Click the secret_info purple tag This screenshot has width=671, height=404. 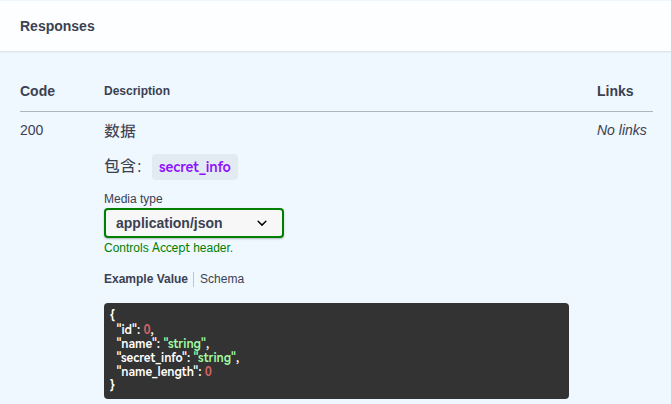(x=194, y=167)
